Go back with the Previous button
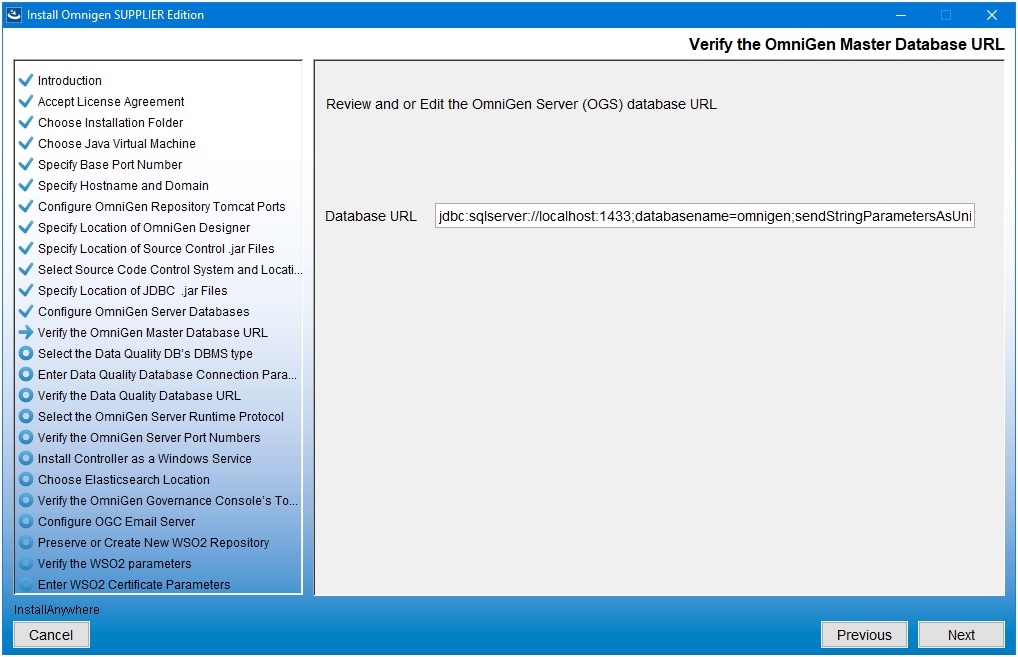Screen dimensions: 1018x657 tap(863, 635)
